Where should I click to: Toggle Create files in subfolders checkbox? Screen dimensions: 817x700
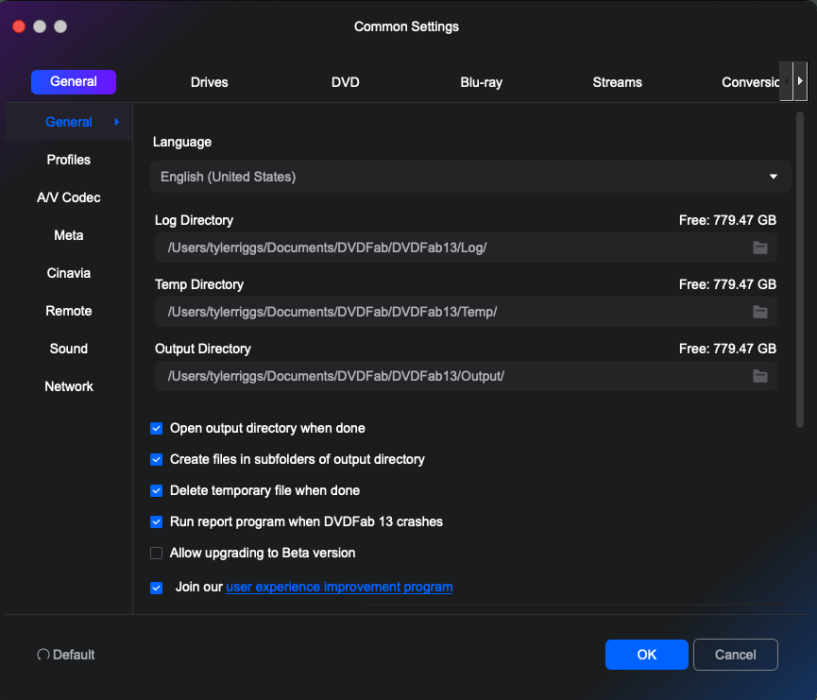[156, 459]
